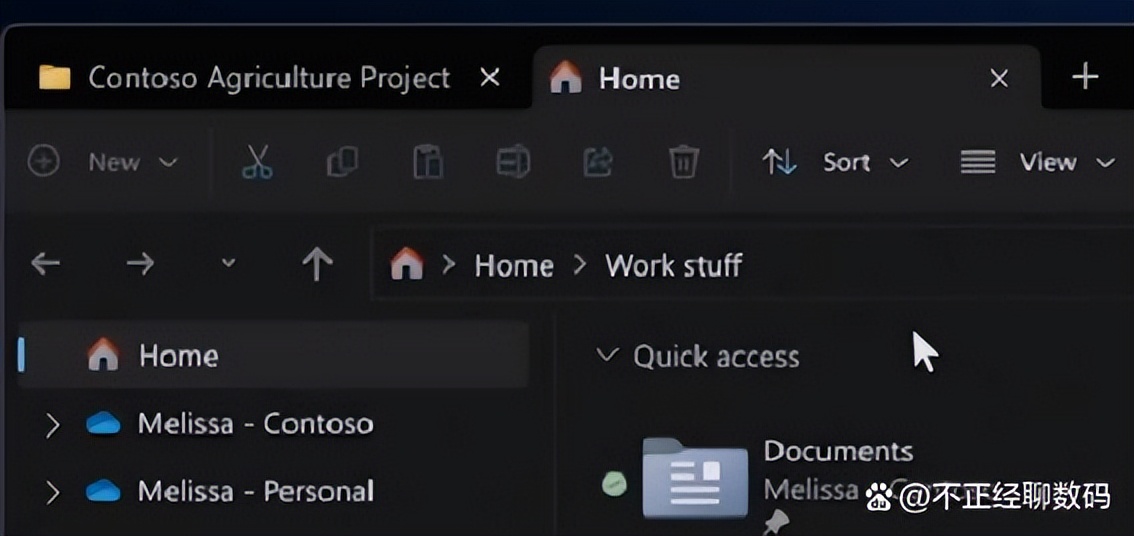
Task: Click the Paste clipboard icon
Action: tap(427, 161)
